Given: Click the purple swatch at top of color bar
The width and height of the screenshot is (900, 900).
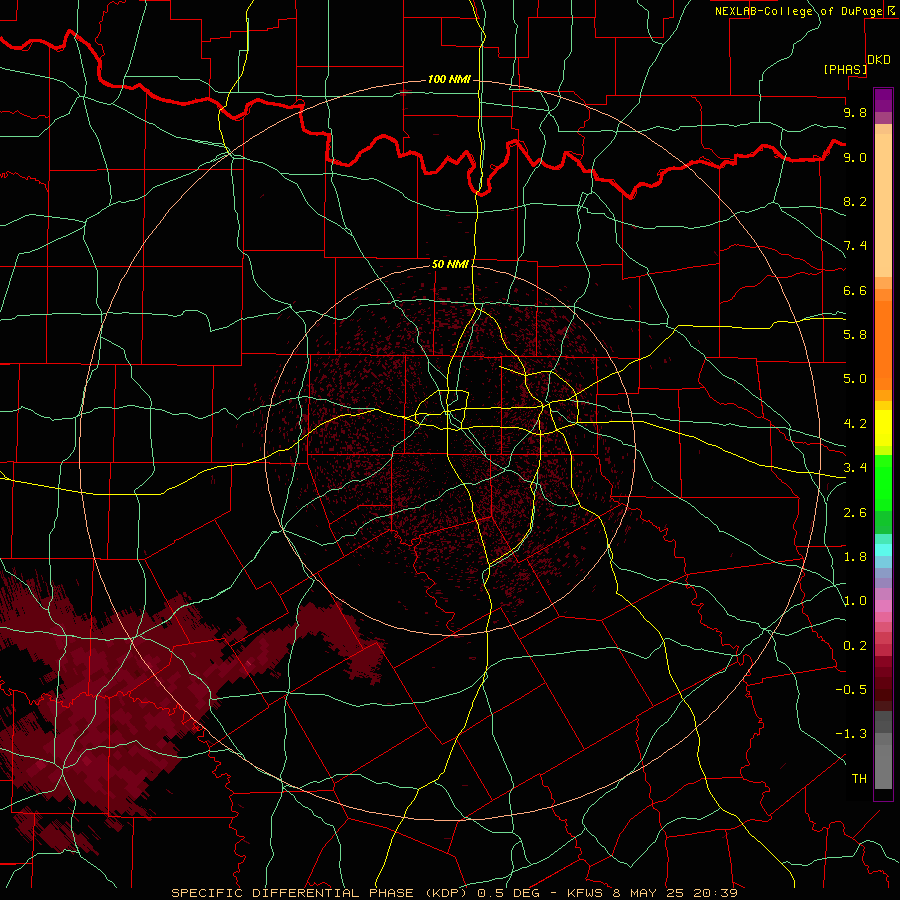Looking at the screenshot, I should click(x=883, y=100).
